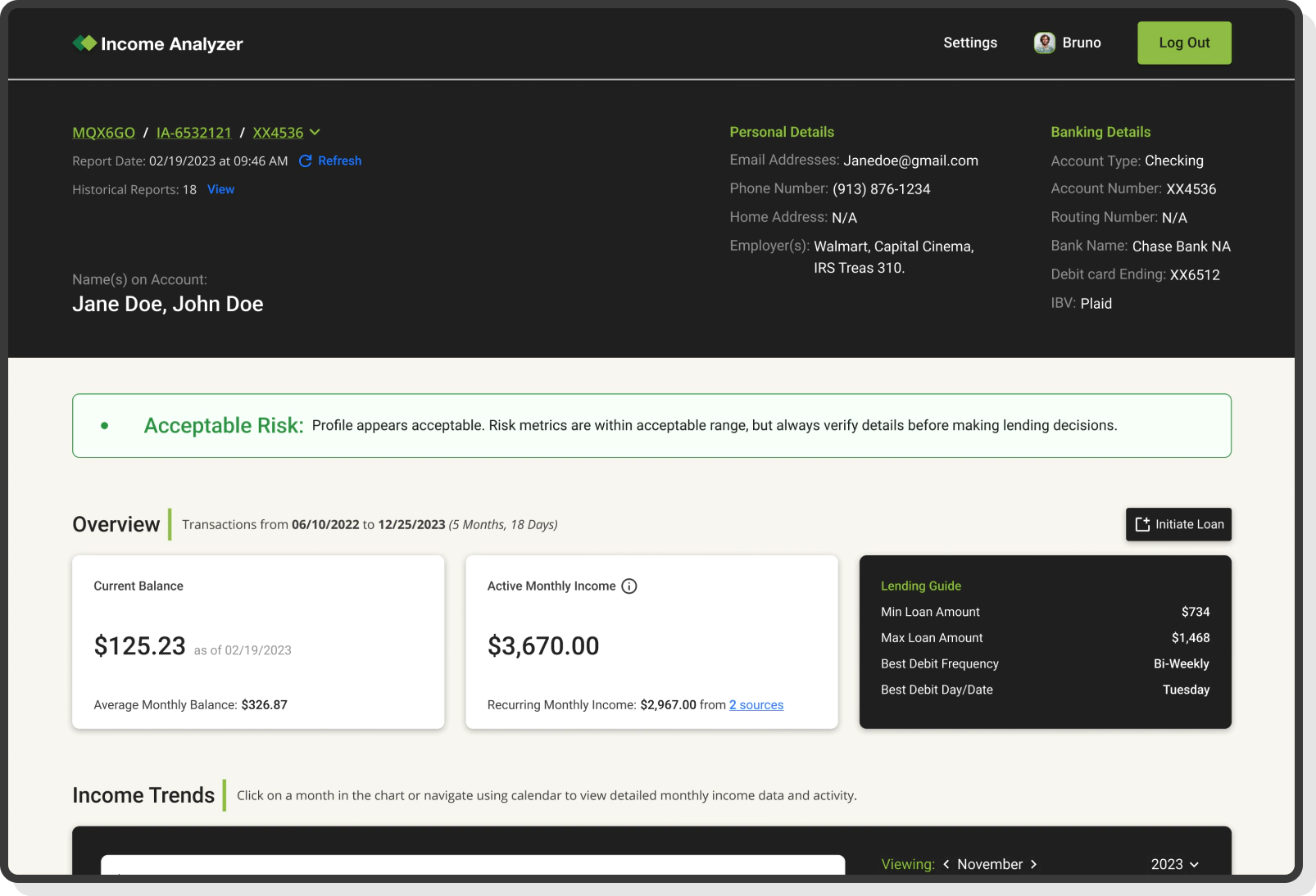Log out of Income Analyzer
The height and width of the screenshot is (896, 1316).
pos(1183,43)
